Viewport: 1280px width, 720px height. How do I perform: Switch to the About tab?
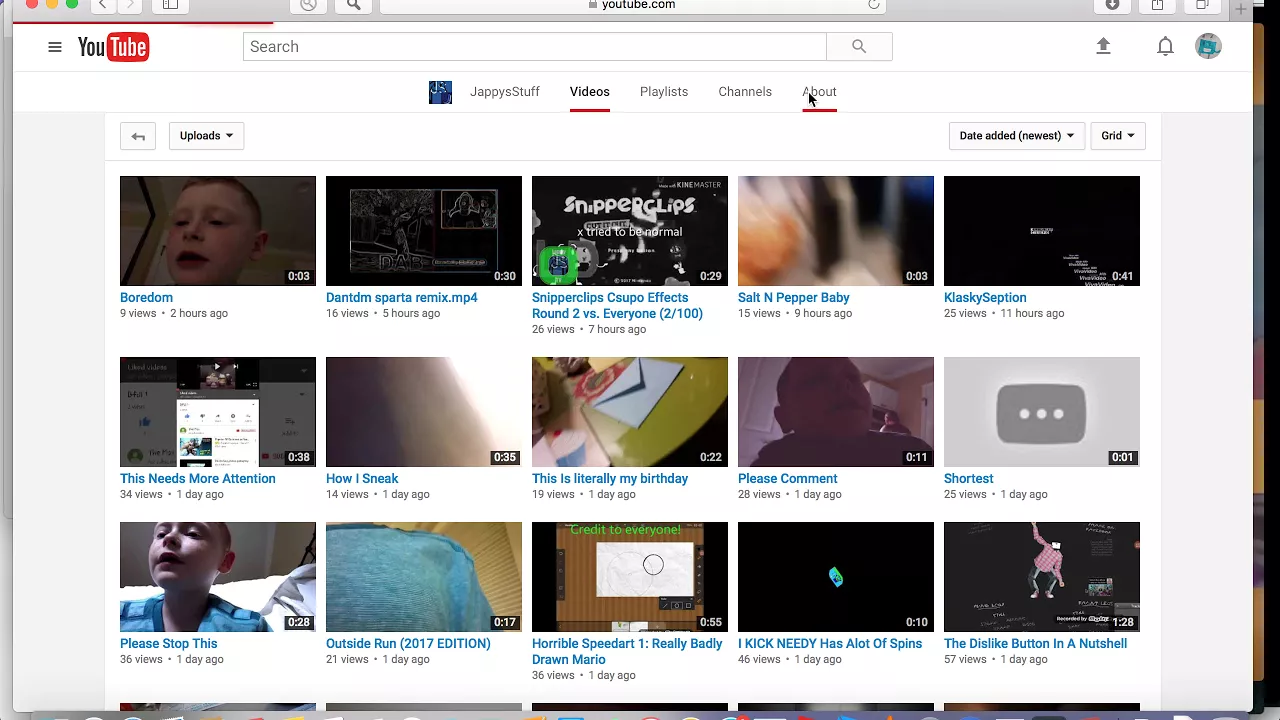pyautogui.click(x=819, y=92)
